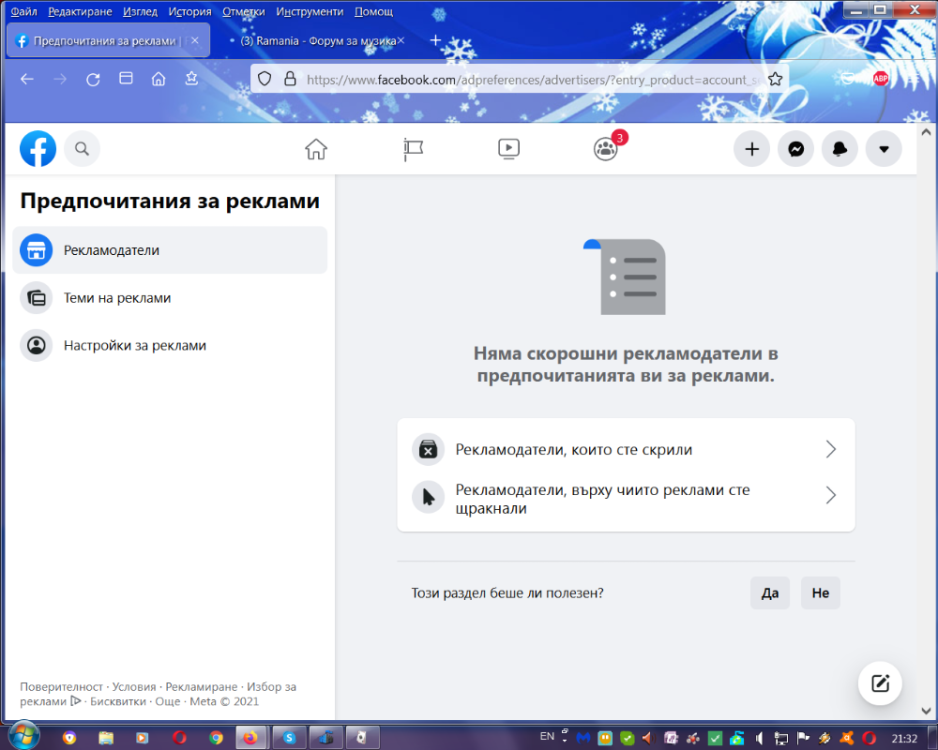Select Теми на реклами sidebar item
The height and width of the screenshot is (750, 938).
170,298
